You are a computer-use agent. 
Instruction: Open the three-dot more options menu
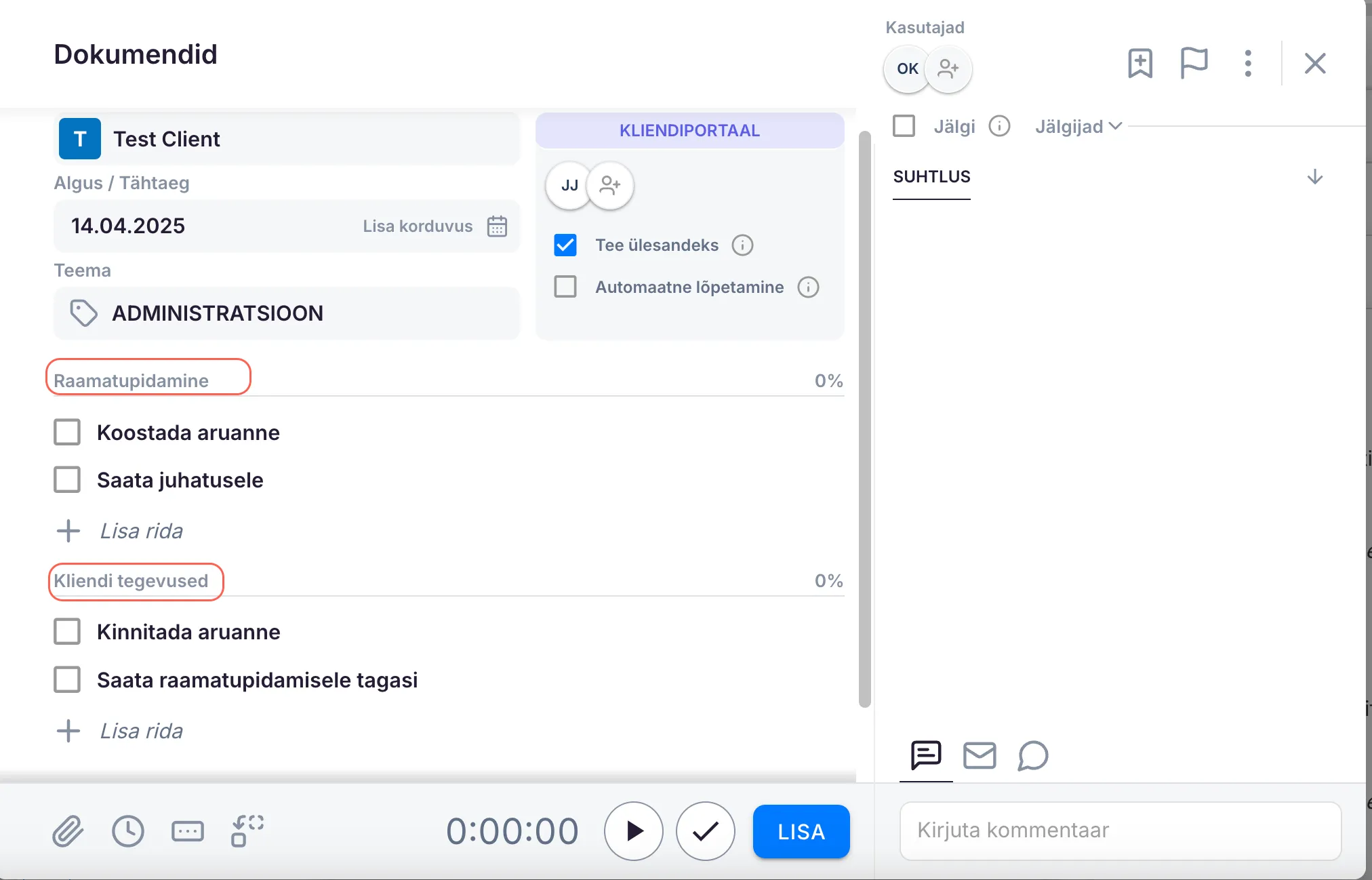[1248, 64]
